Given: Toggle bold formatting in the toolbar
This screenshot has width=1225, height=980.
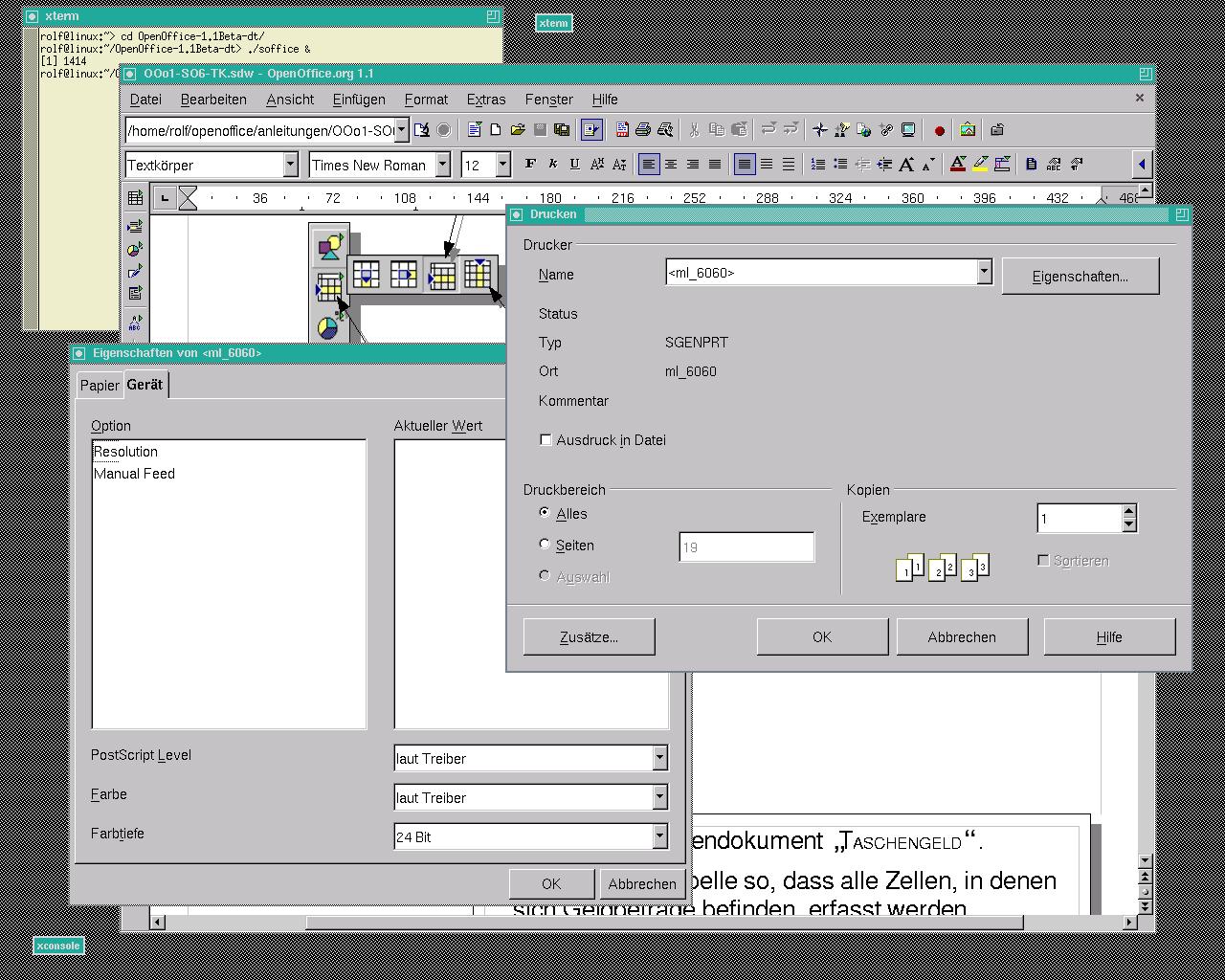Looking at the screenshot, I should (530, 165).
